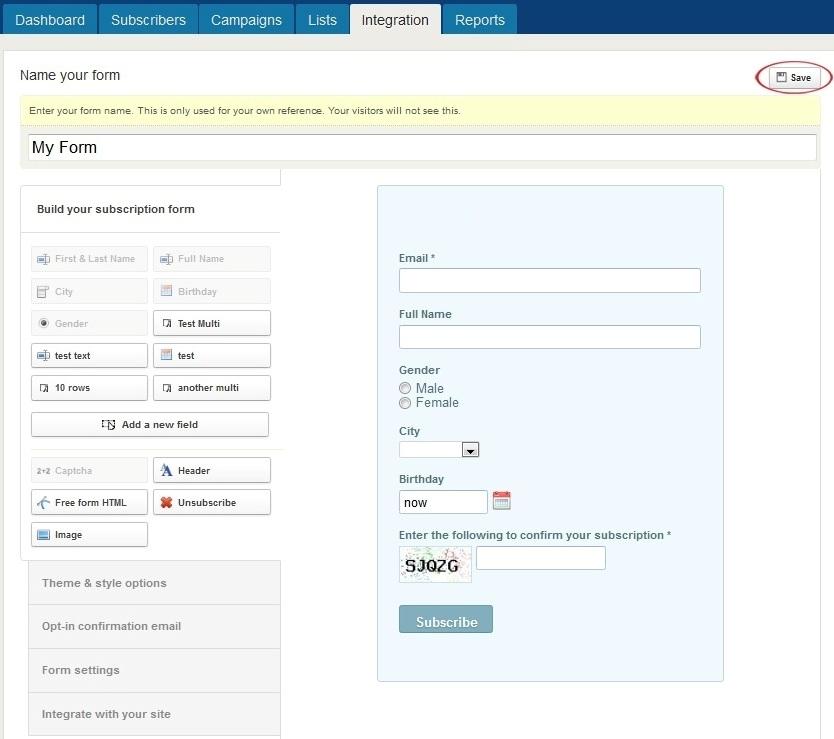The width and height of the screenshot is (834, 739).
Task: Click the Birthday calendar icon in field palette
Action: (166, 290)
